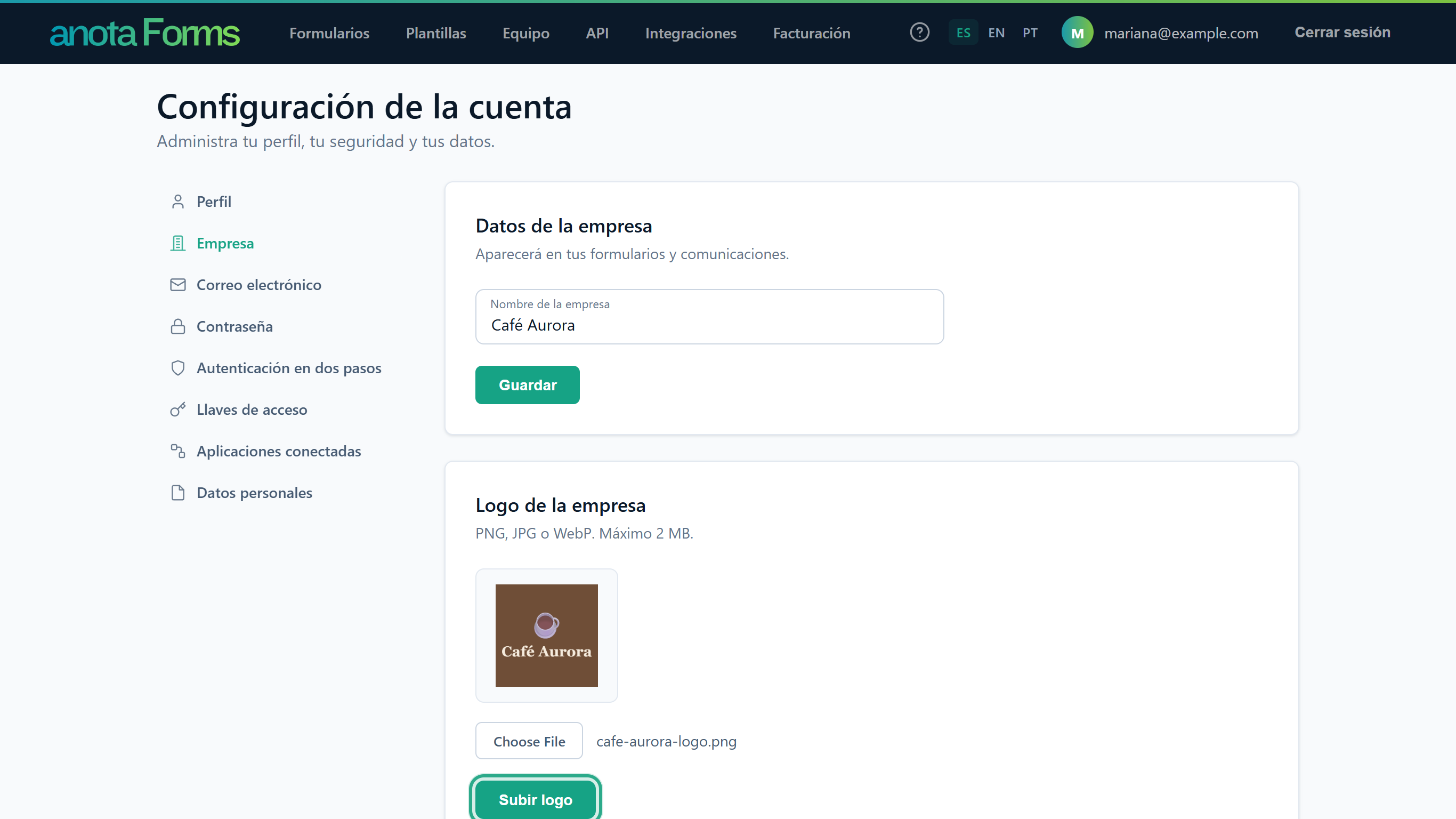The image size is (1456, 819).
Task: Click the Correo electrónico envelope icon
Action: (178, 285)
